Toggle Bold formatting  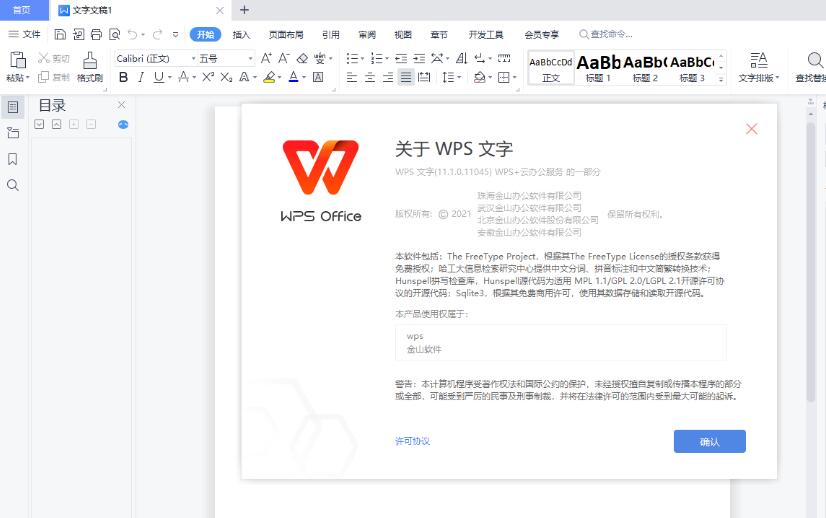coord(123,77)
